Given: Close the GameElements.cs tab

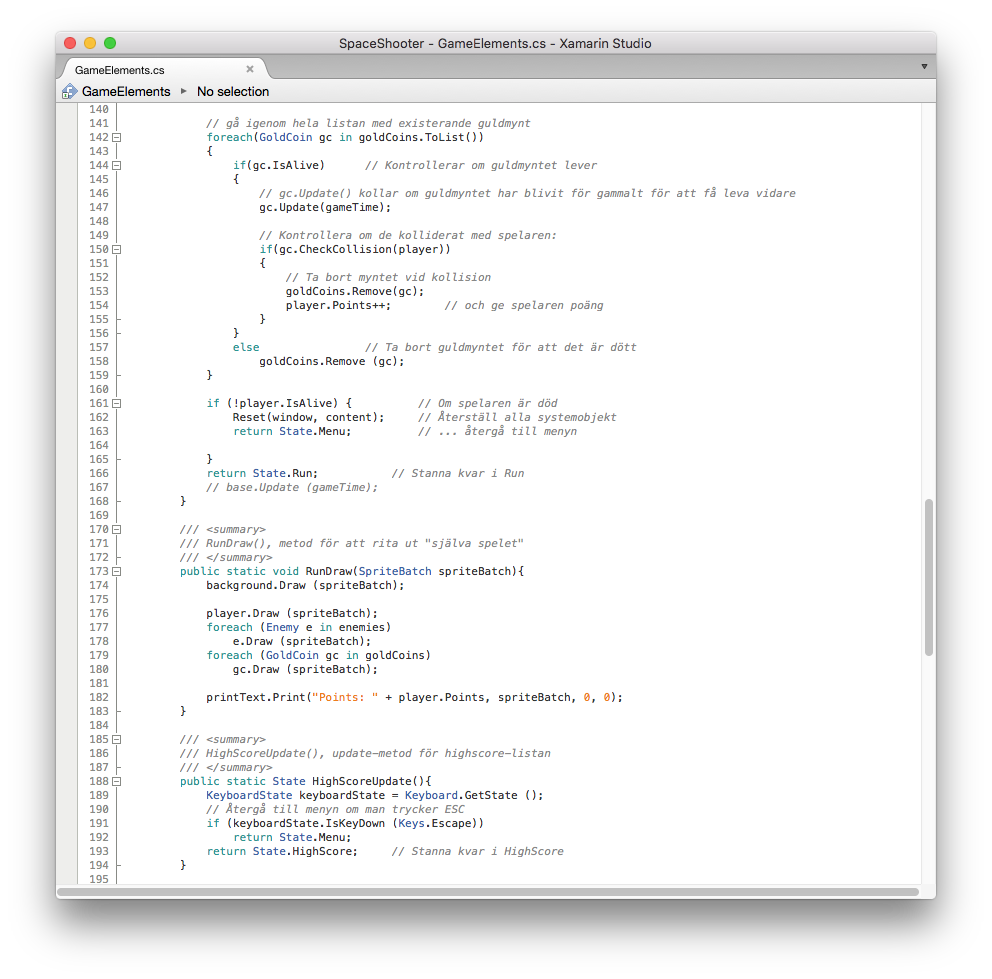Looking at the screenshot, I should (250, 69).
